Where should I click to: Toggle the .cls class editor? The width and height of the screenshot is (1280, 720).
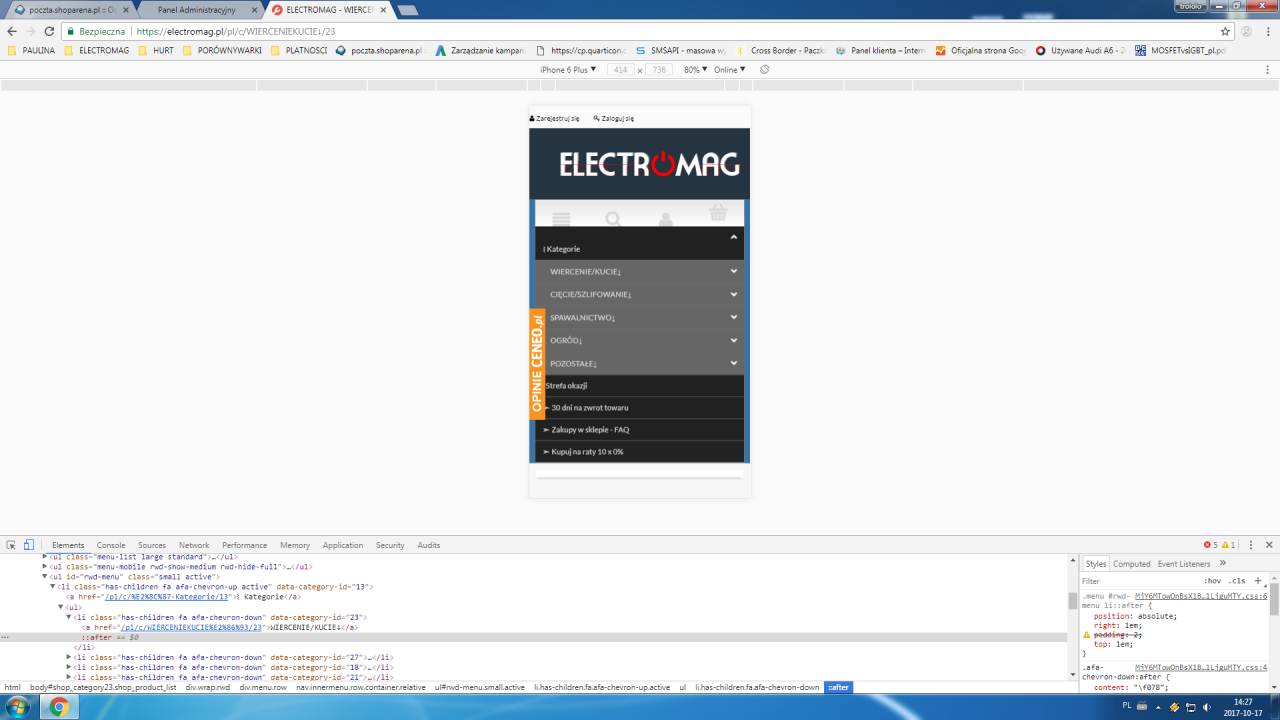[x=1237, y=581]
